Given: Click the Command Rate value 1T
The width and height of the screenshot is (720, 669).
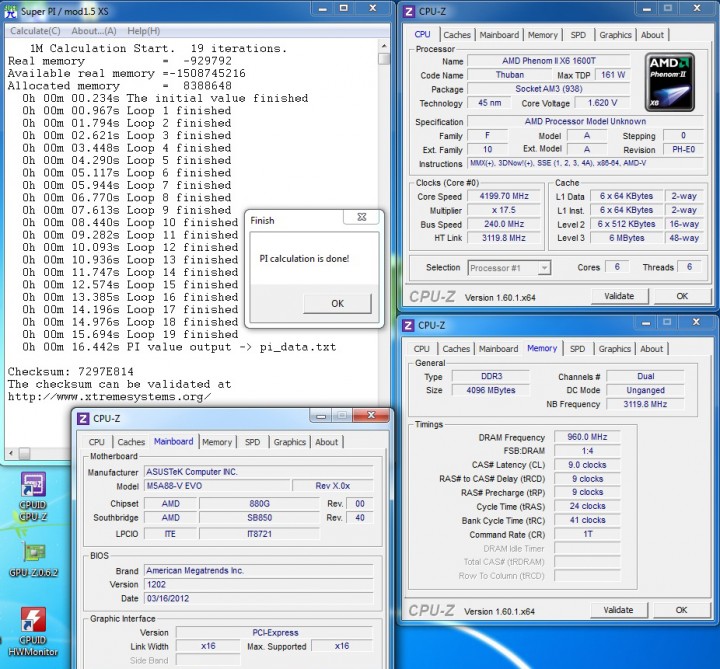Looking at the screenshot, I should 587,534.
